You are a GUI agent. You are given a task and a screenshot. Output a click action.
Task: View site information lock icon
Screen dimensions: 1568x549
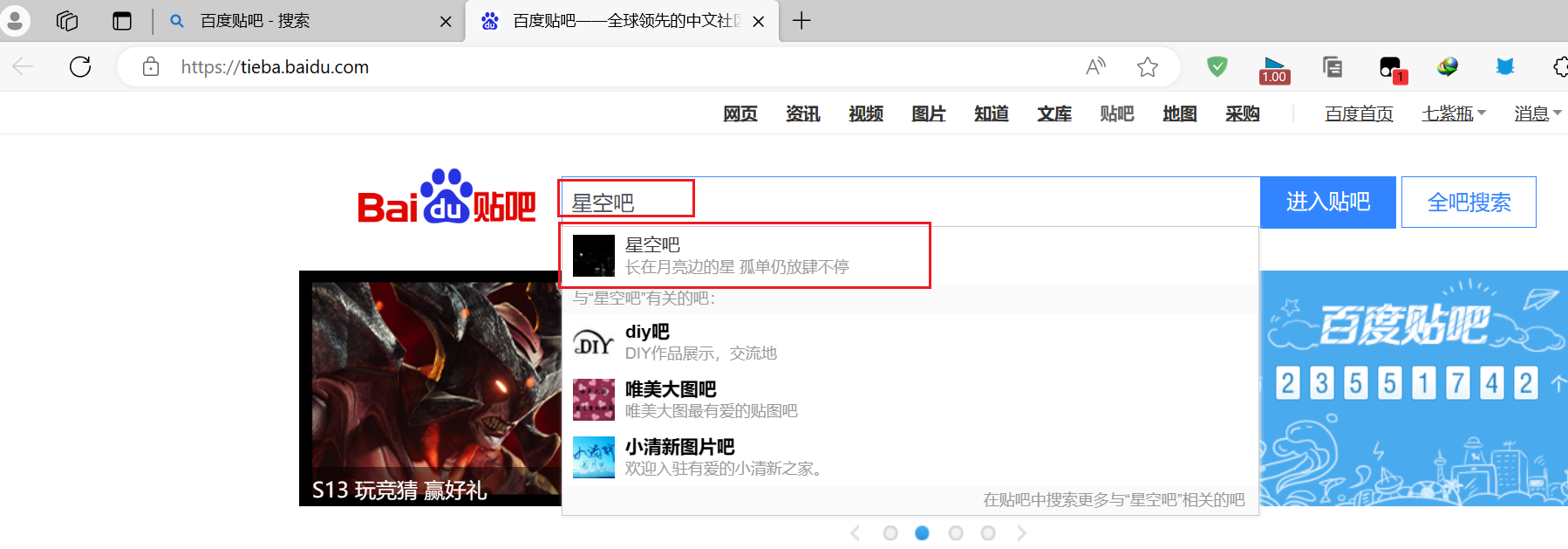pyautogui.click(x=151, y=66)
